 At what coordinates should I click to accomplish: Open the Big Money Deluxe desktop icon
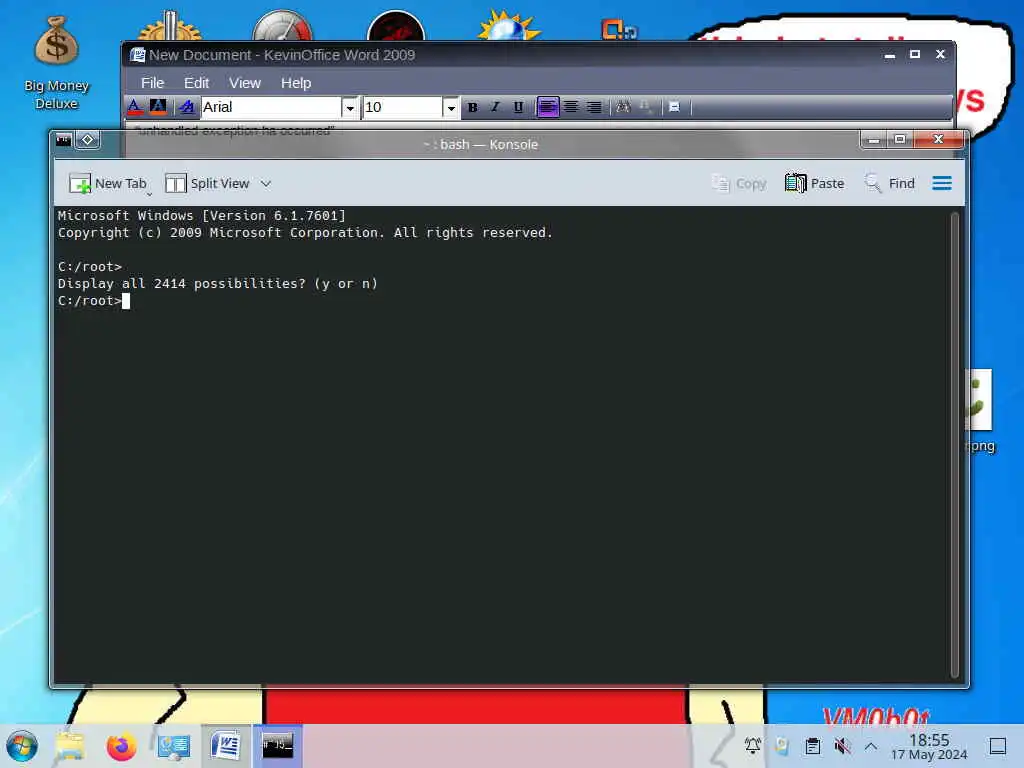click(x=57, y=63)
